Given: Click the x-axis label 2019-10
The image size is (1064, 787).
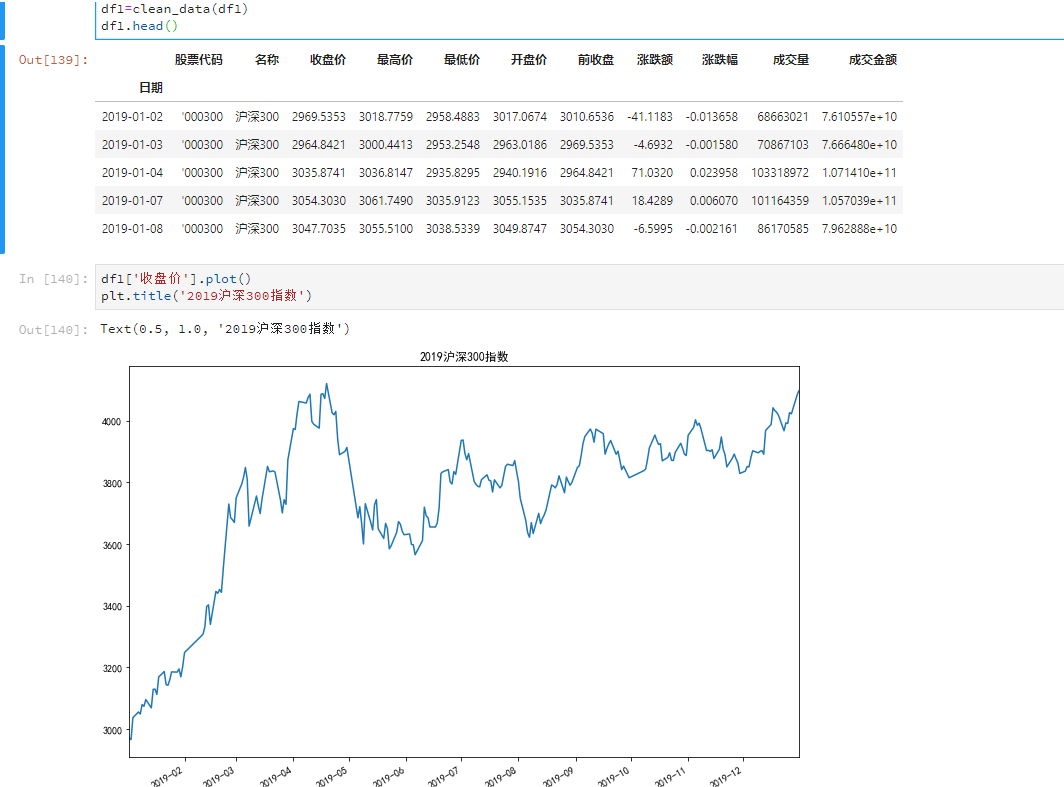Looking at the screenshot, I should tap(613, 776).
